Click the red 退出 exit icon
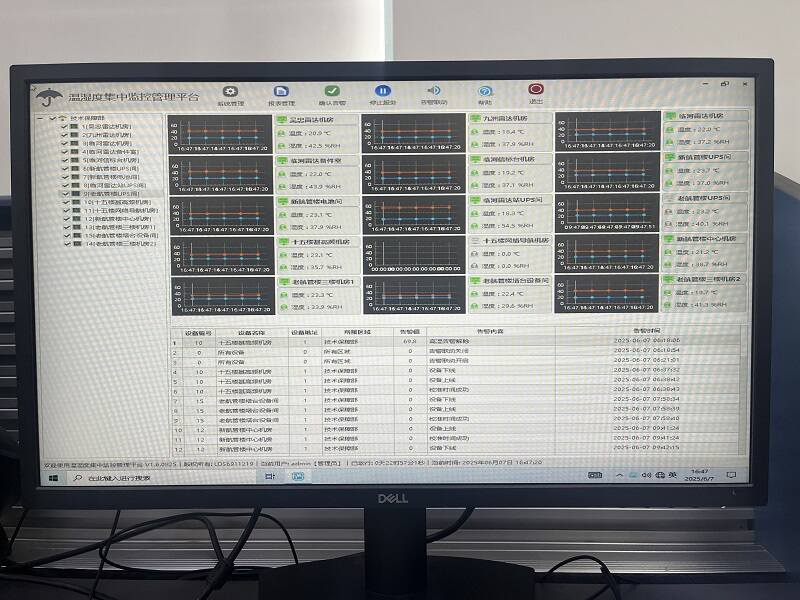Viewport: 800px width, 600px height. point(536,92)
